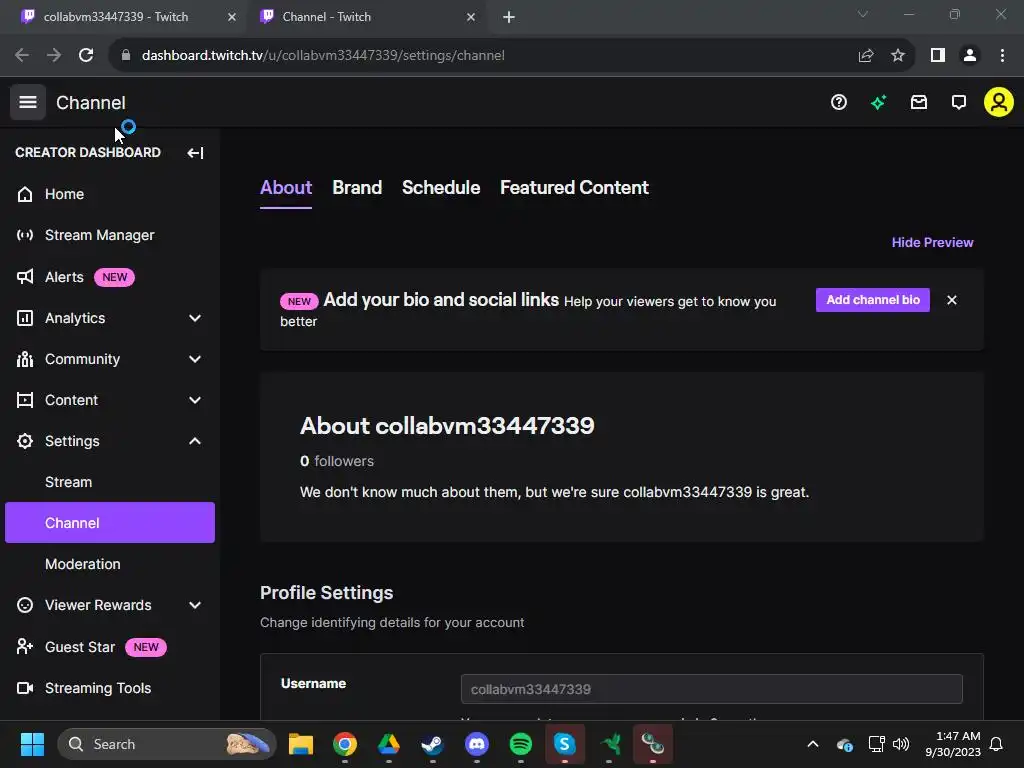Image resolution: width=1024 pixels, height=768 pixels.
Task: Click the Windows taskbar Search box
Action: pos(167,744)
